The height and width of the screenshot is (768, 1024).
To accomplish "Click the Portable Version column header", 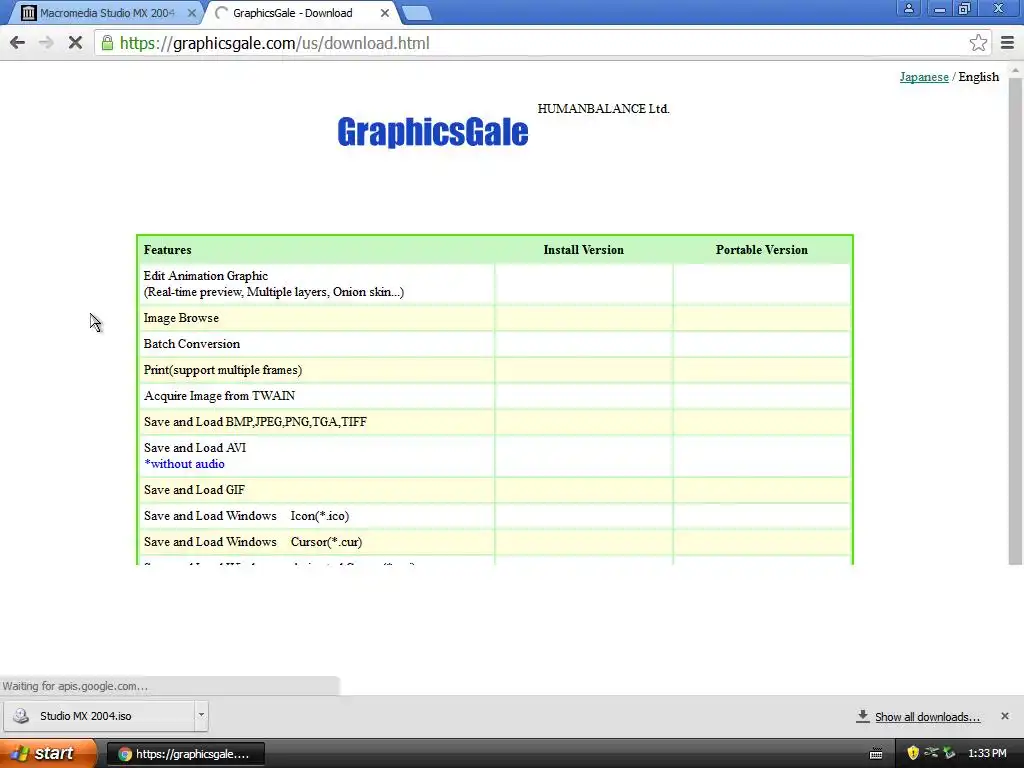I will [x=761, y=250].
